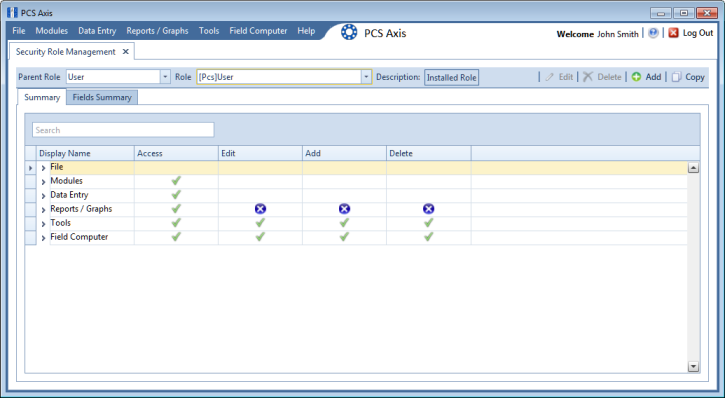725x398 pixels.
Task: Select the Field Computer row label
Action: (79, 237)
